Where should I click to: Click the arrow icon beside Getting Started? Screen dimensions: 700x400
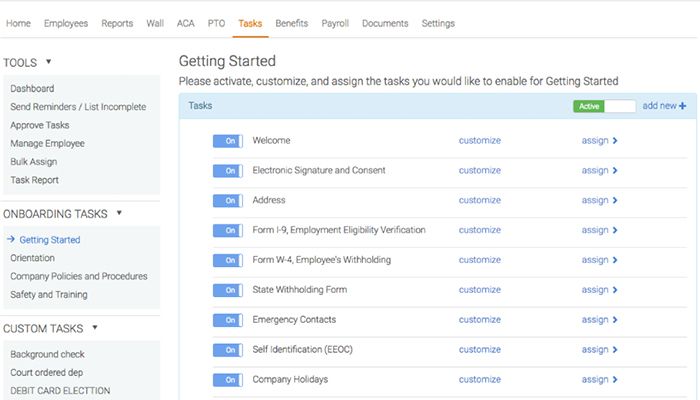coord(10,240)
